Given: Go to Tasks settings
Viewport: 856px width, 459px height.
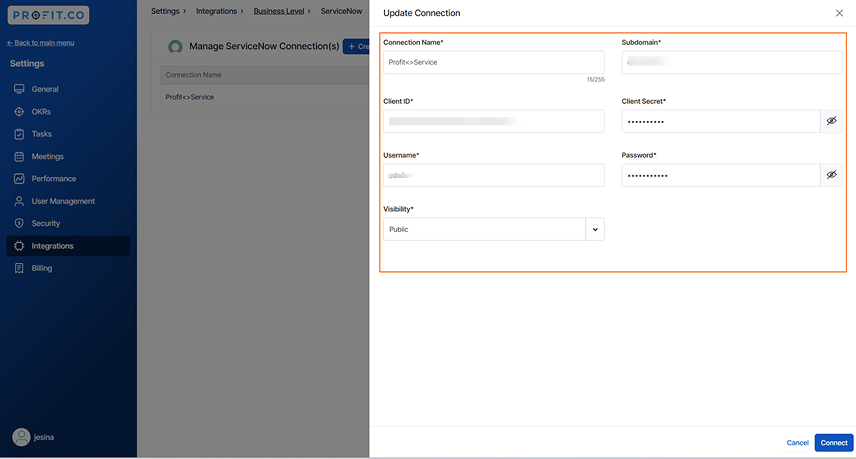Looking at the screenshot, I should [x=68, y=134].
